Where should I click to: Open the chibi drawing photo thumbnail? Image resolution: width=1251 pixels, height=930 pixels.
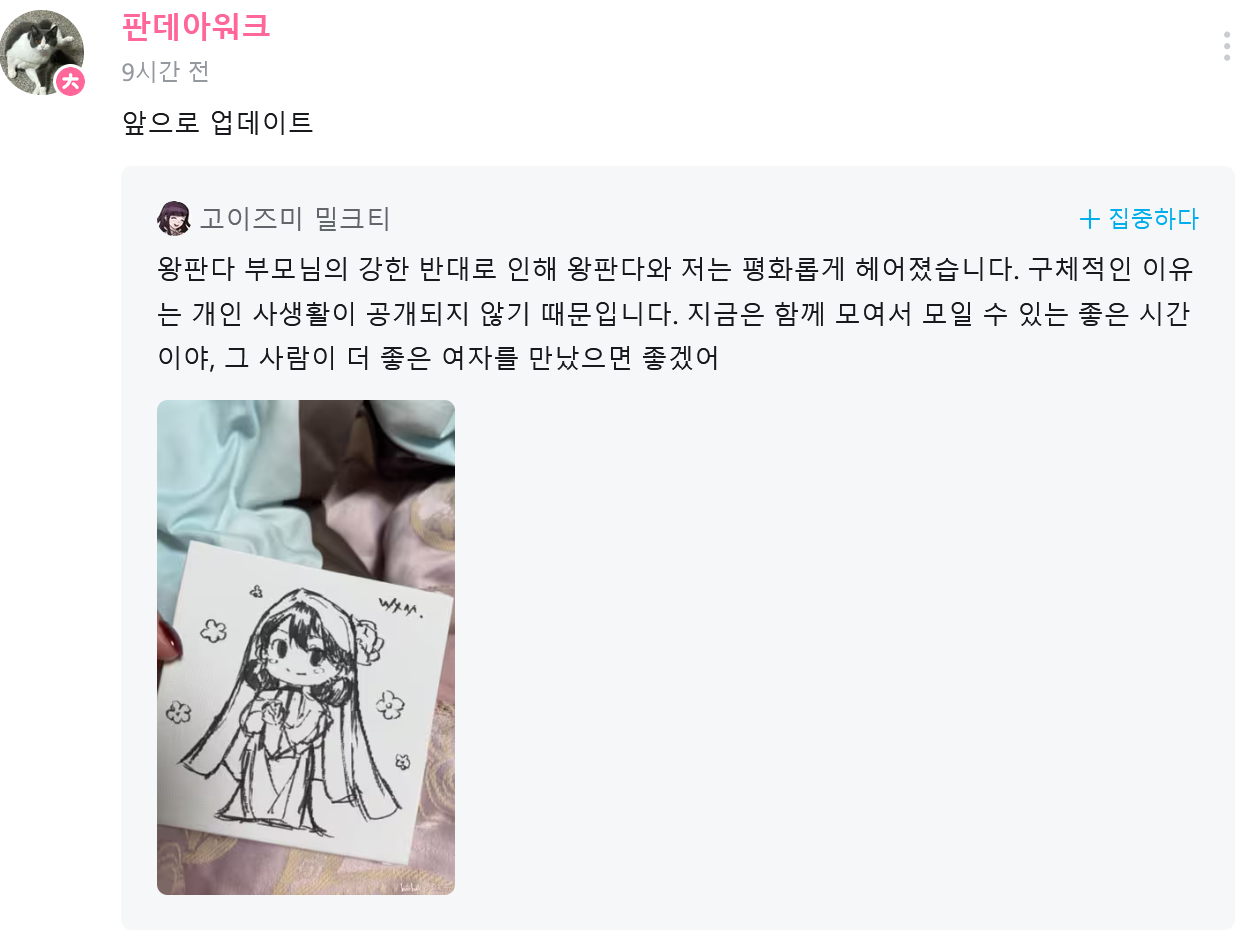[x=306, y=647]
